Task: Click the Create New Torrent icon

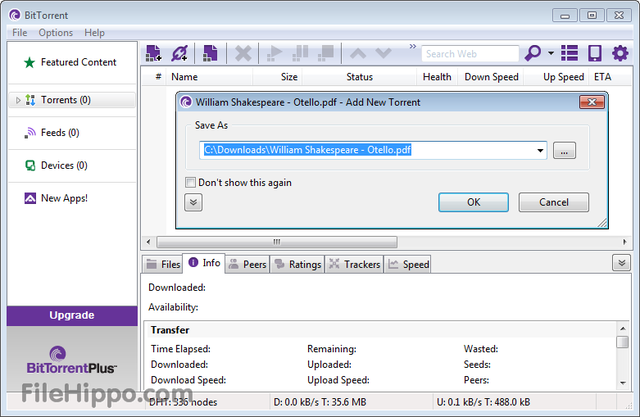Action: click(210, 53)
